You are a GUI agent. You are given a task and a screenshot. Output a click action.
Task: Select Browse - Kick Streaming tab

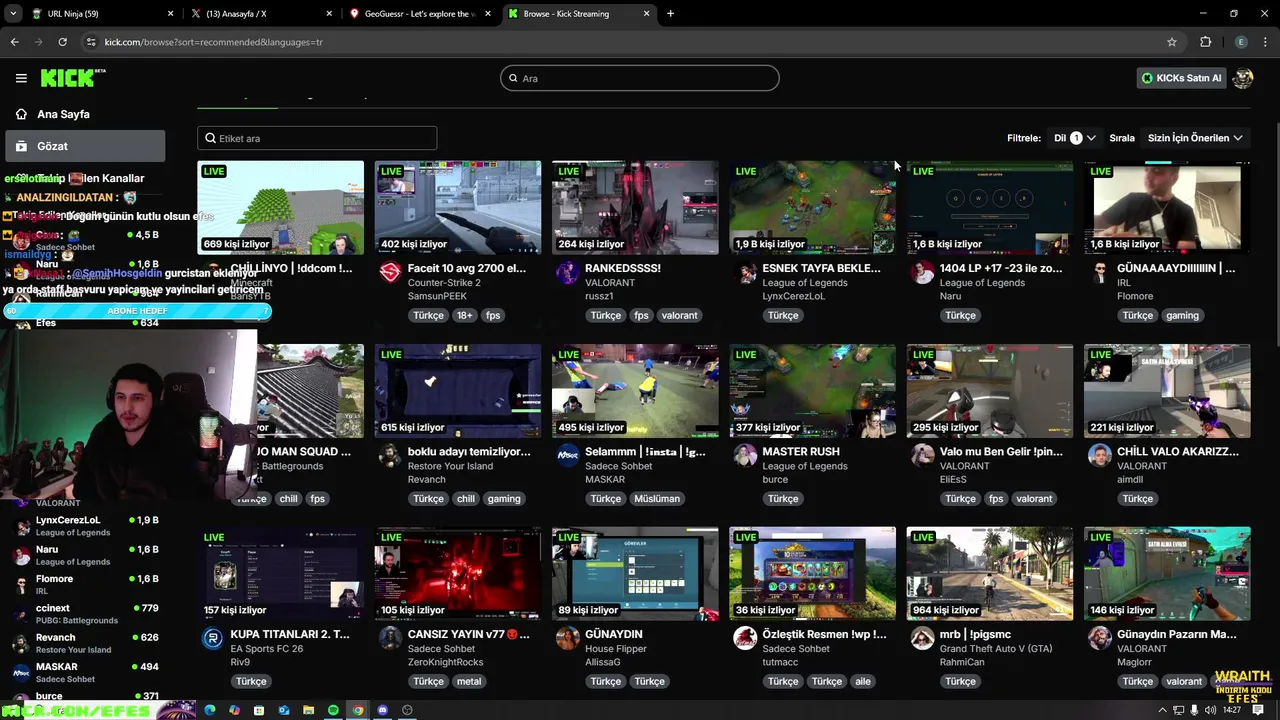(580, 14)
